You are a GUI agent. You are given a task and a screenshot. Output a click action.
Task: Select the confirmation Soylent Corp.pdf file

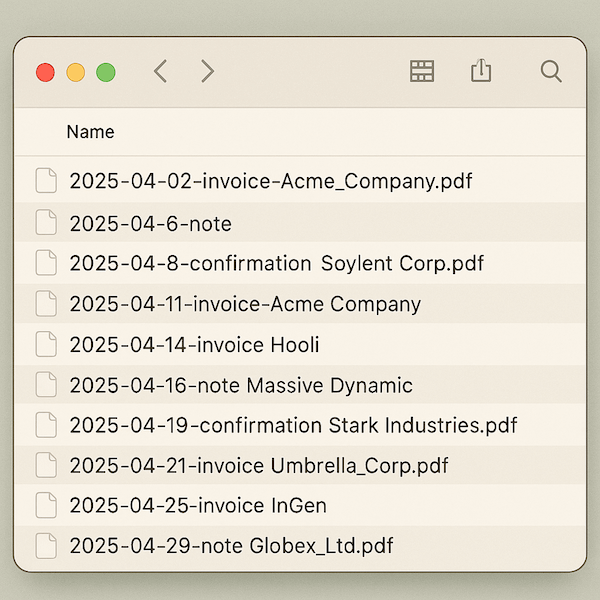point(276,264)
